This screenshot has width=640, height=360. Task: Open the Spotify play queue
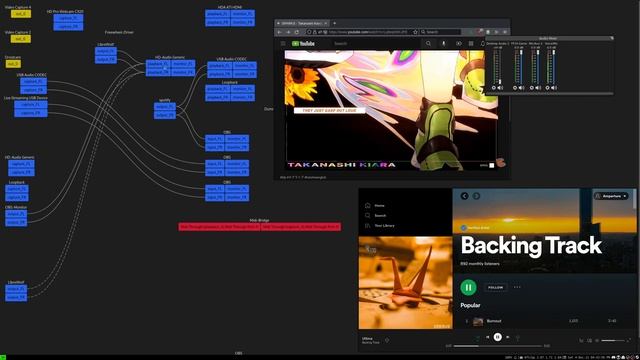tap(581, 340)
